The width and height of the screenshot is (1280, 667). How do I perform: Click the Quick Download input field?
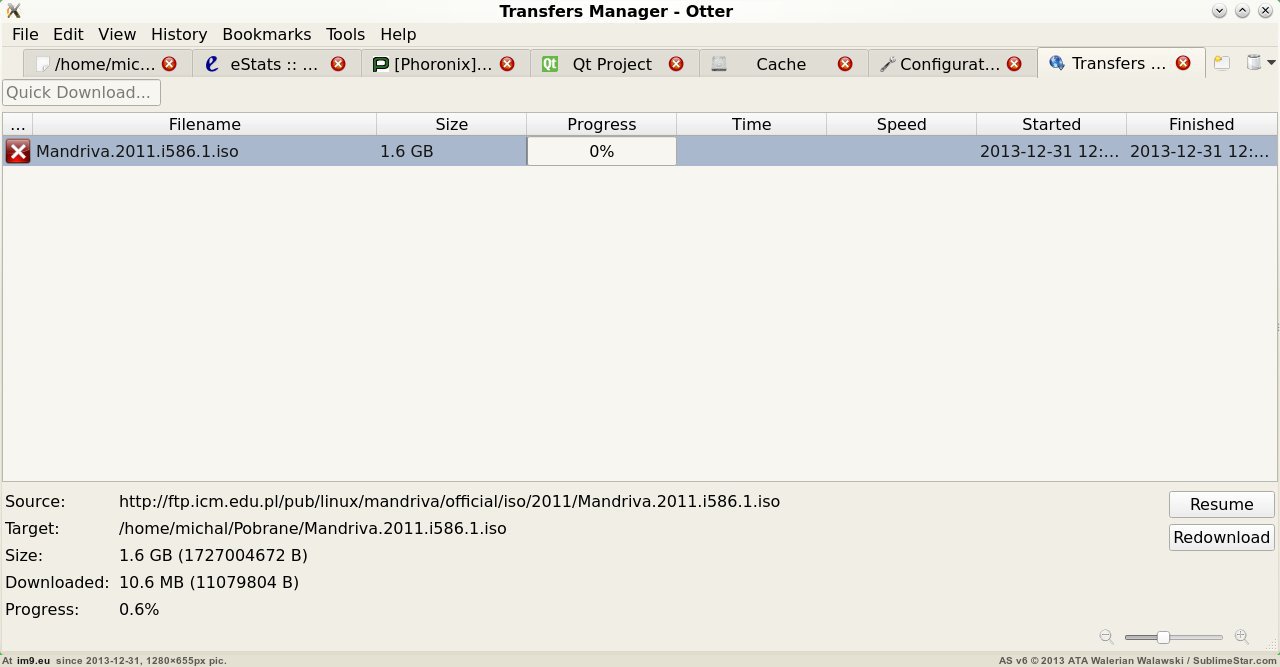pos(80,92)
